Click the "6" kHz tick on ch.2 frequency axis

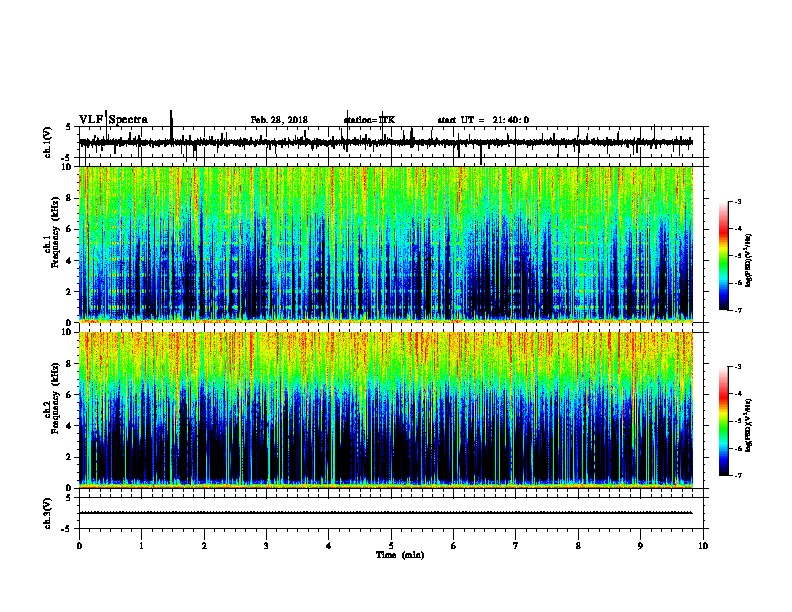click(x=70, y=395)
